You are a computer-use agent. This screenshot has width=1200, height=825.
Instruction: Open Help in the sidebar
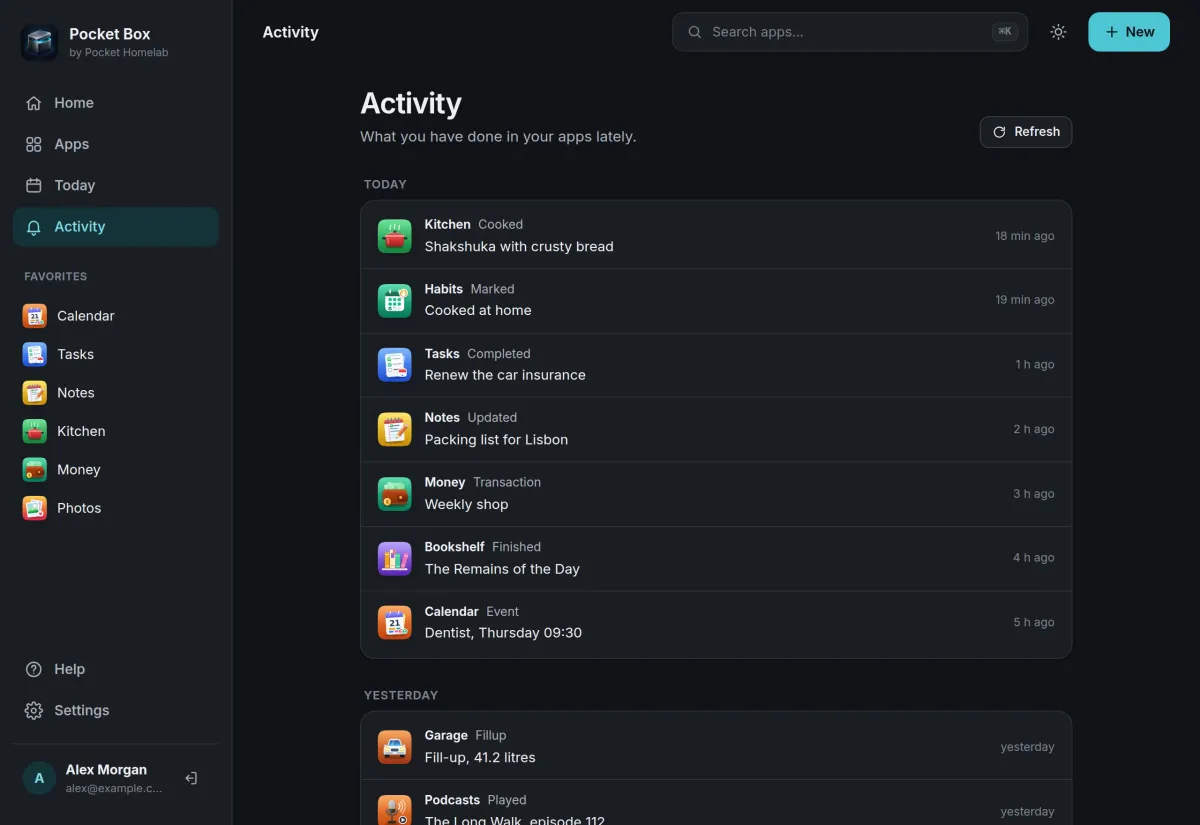pos(116,669)
